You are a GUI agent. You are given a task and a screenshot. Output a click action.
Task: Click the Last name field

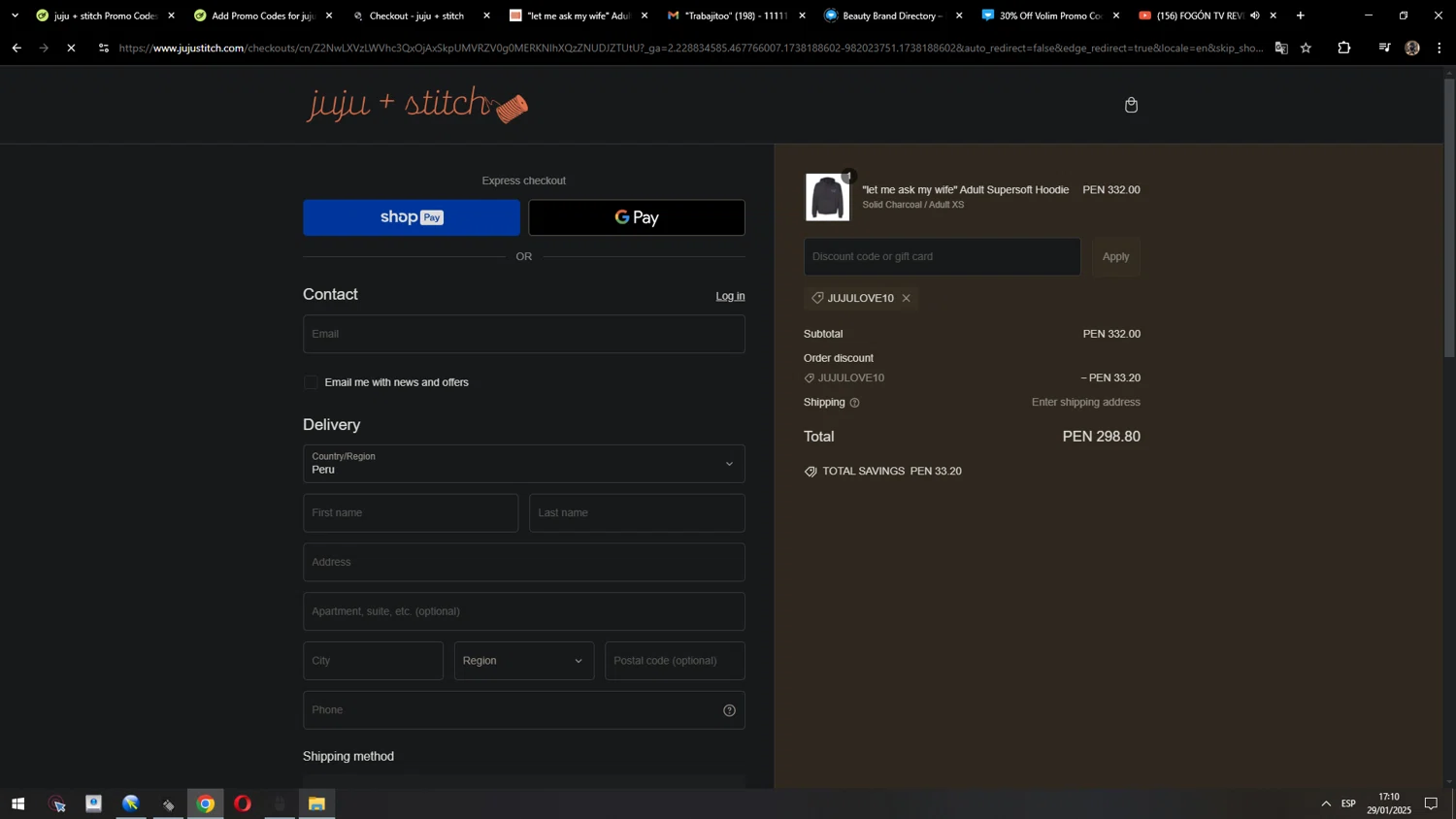click(x=637, y=512)
